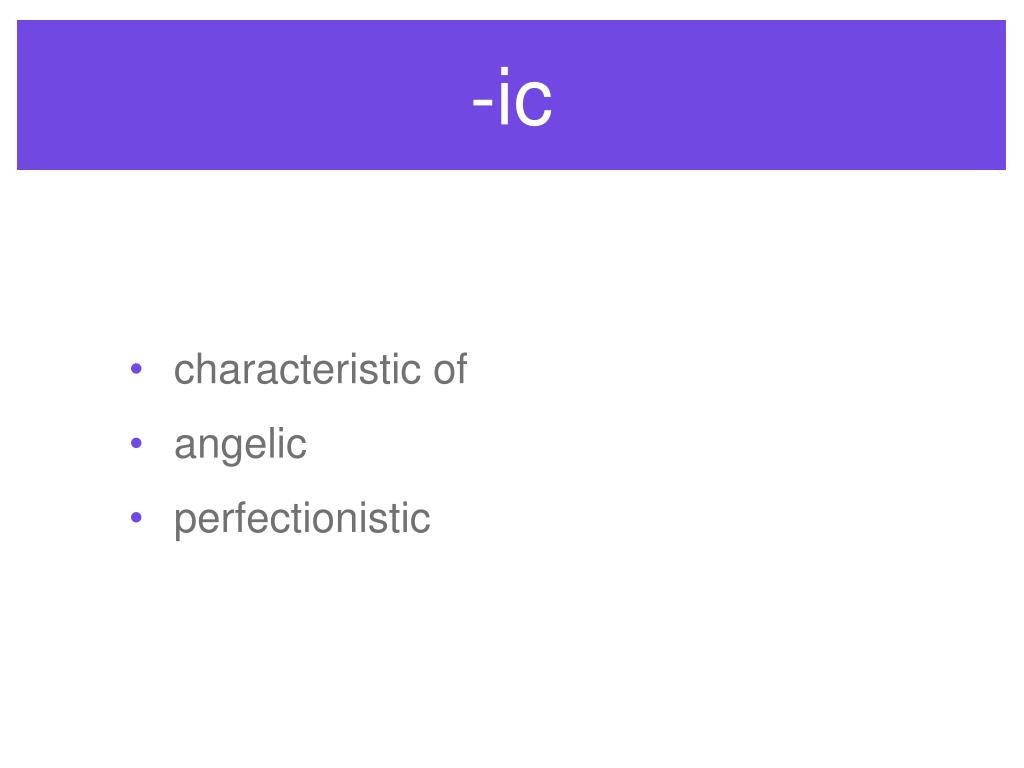Click the word "characteristic" in first bullet
The image size is (1024, 768).
click(297, 370)
